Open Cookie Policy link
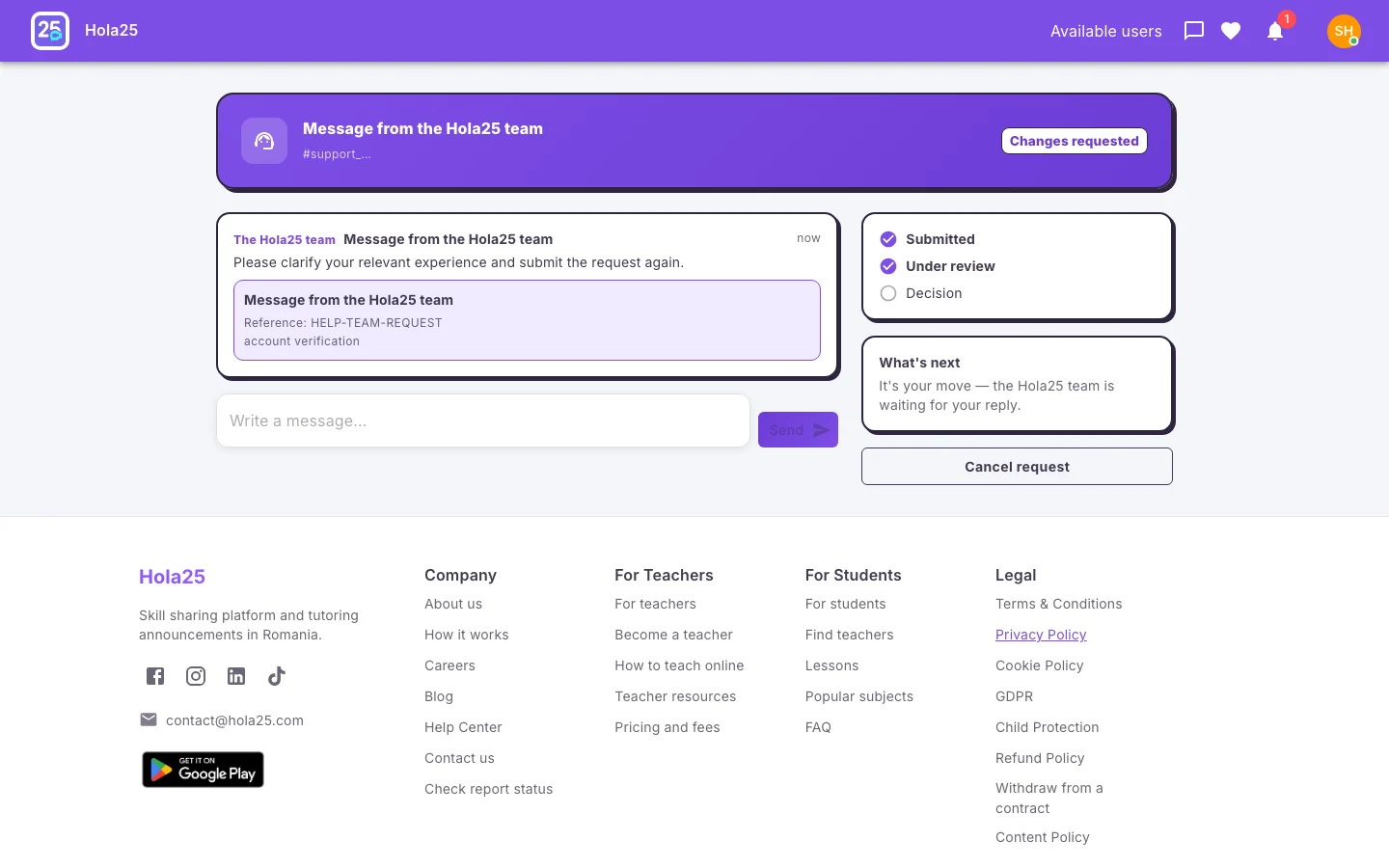 (1040, 665)
